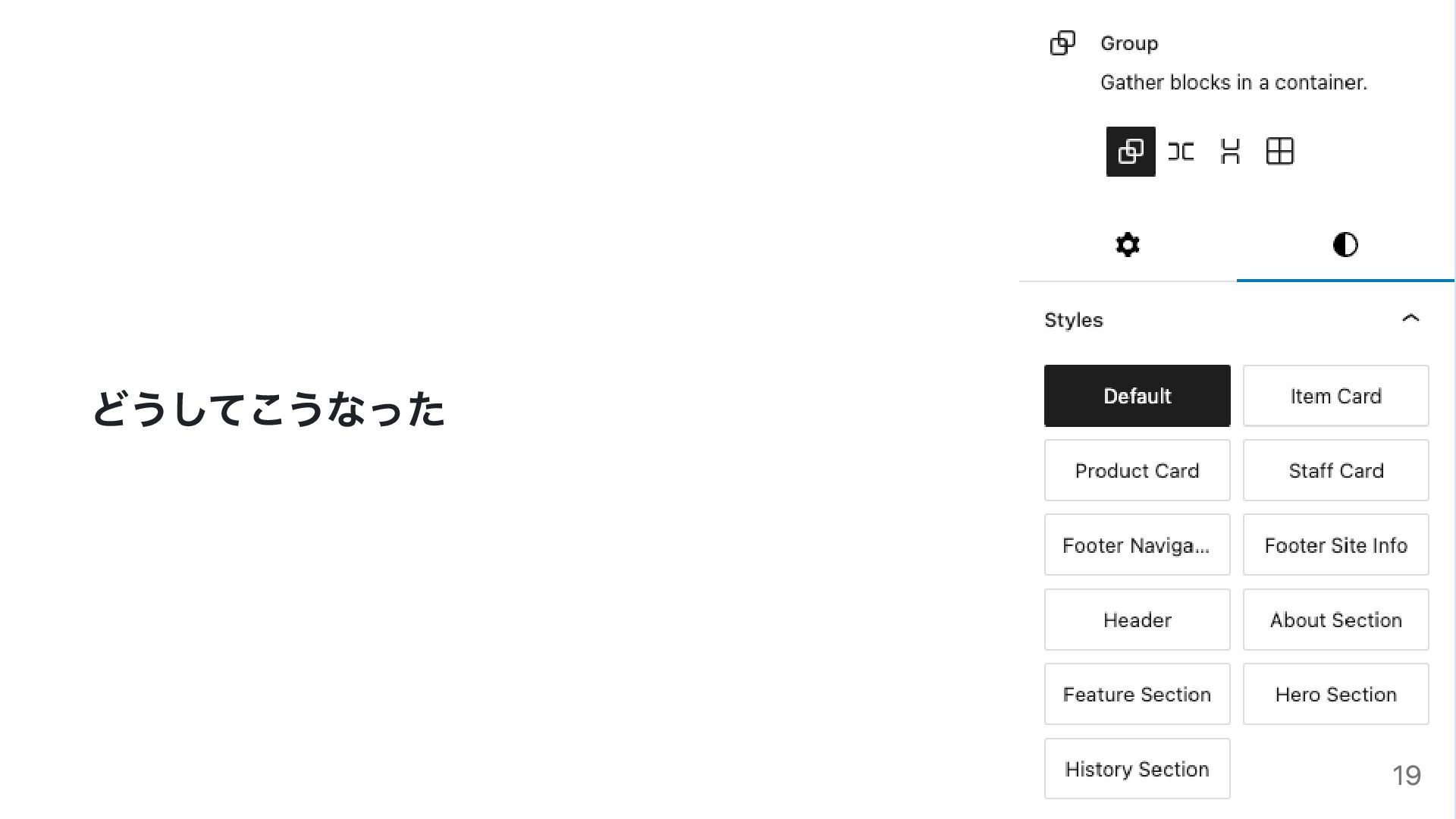The width and height of the screenshot is (1456, 819).
Task: Collapse the Styles panel chevron
Action: click(x=1410, y=318)
